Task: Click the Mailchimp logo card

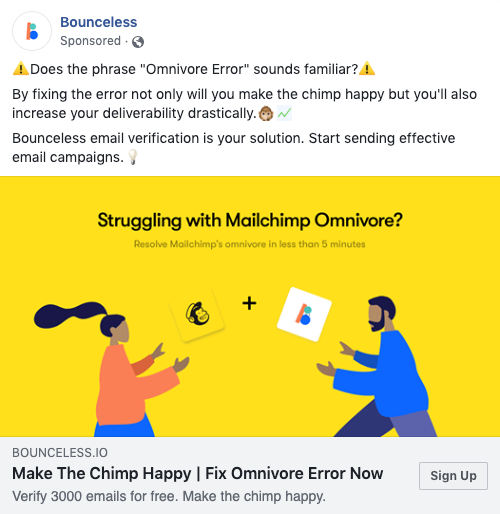Action: tap(197, 314)
